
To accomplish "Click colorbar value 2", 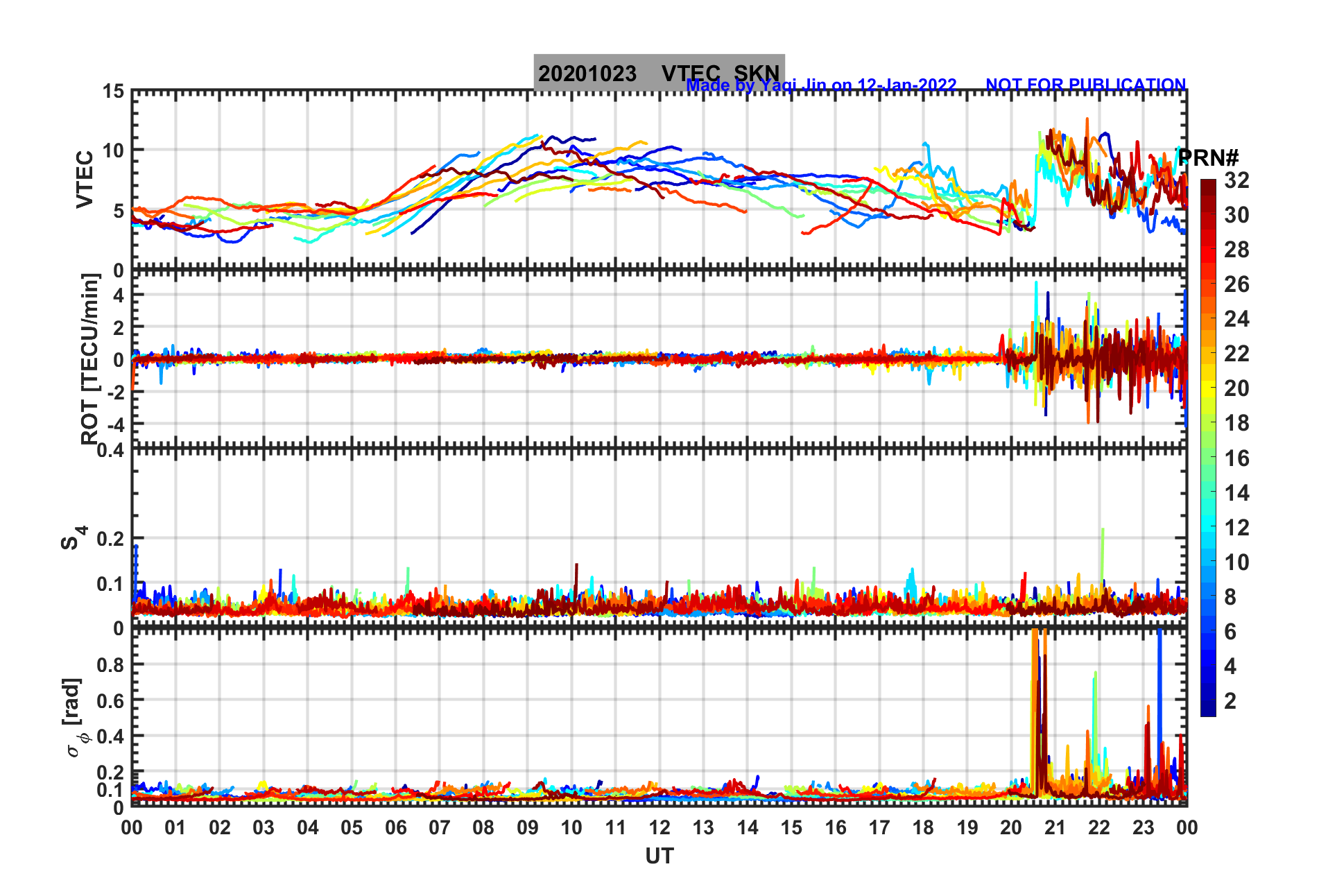I will pos(1230,701).
